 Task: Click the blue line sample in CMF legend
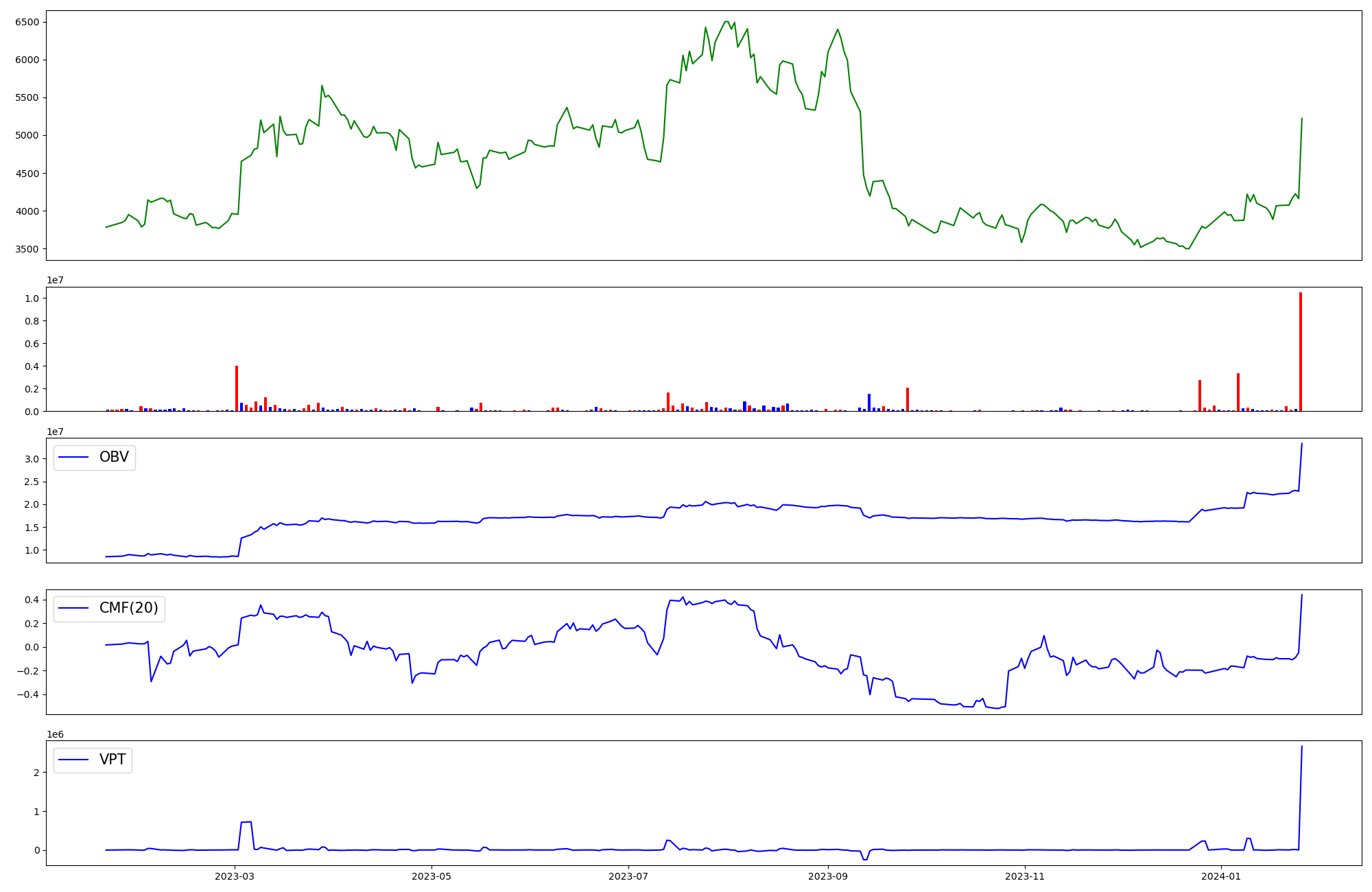point(74,609)
